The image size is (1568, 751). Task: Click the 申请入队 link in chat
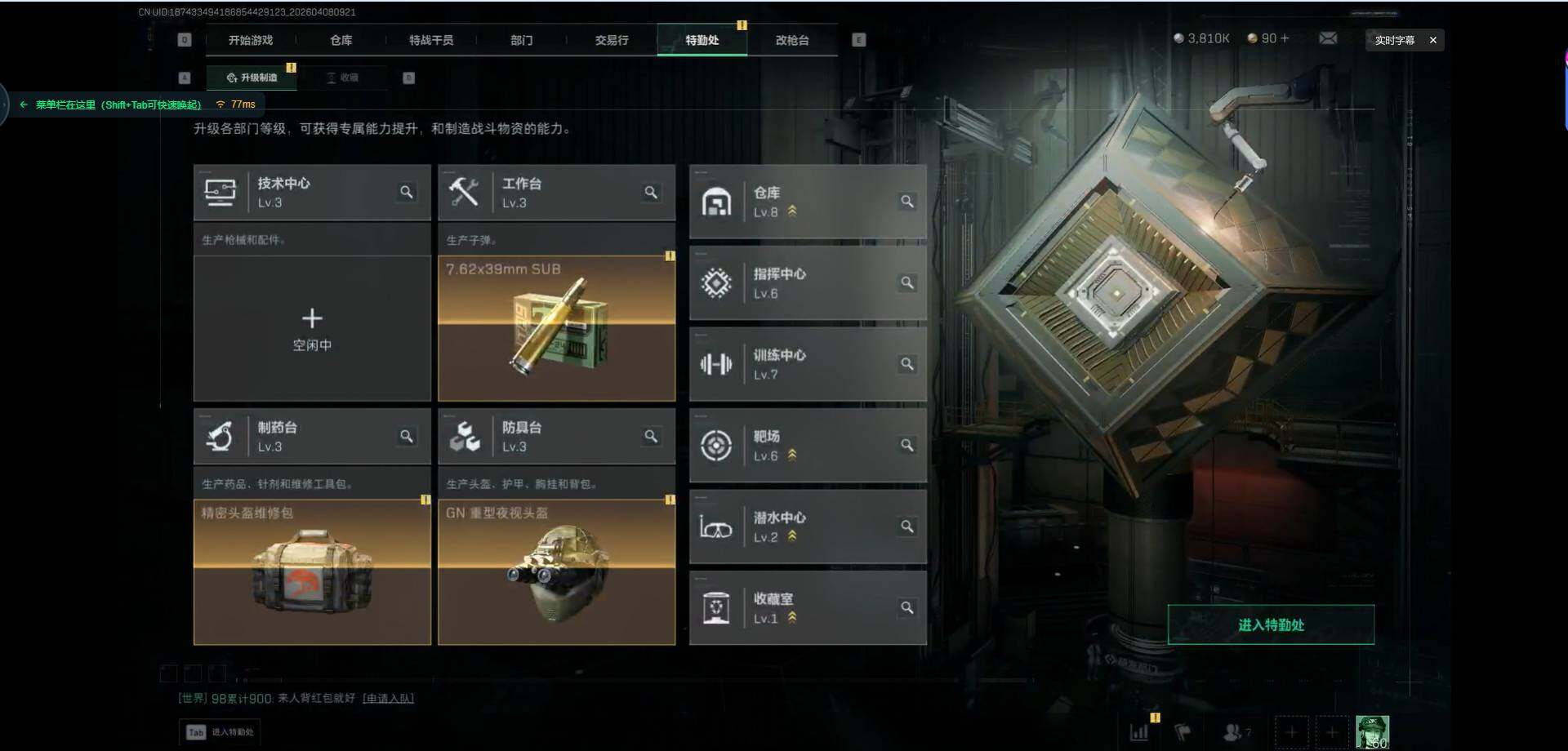388,698
